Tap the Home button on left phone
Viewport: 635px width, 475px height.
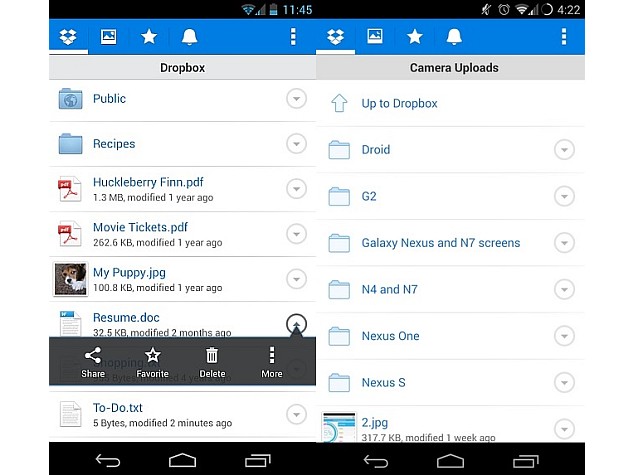(x=182, y=460)
